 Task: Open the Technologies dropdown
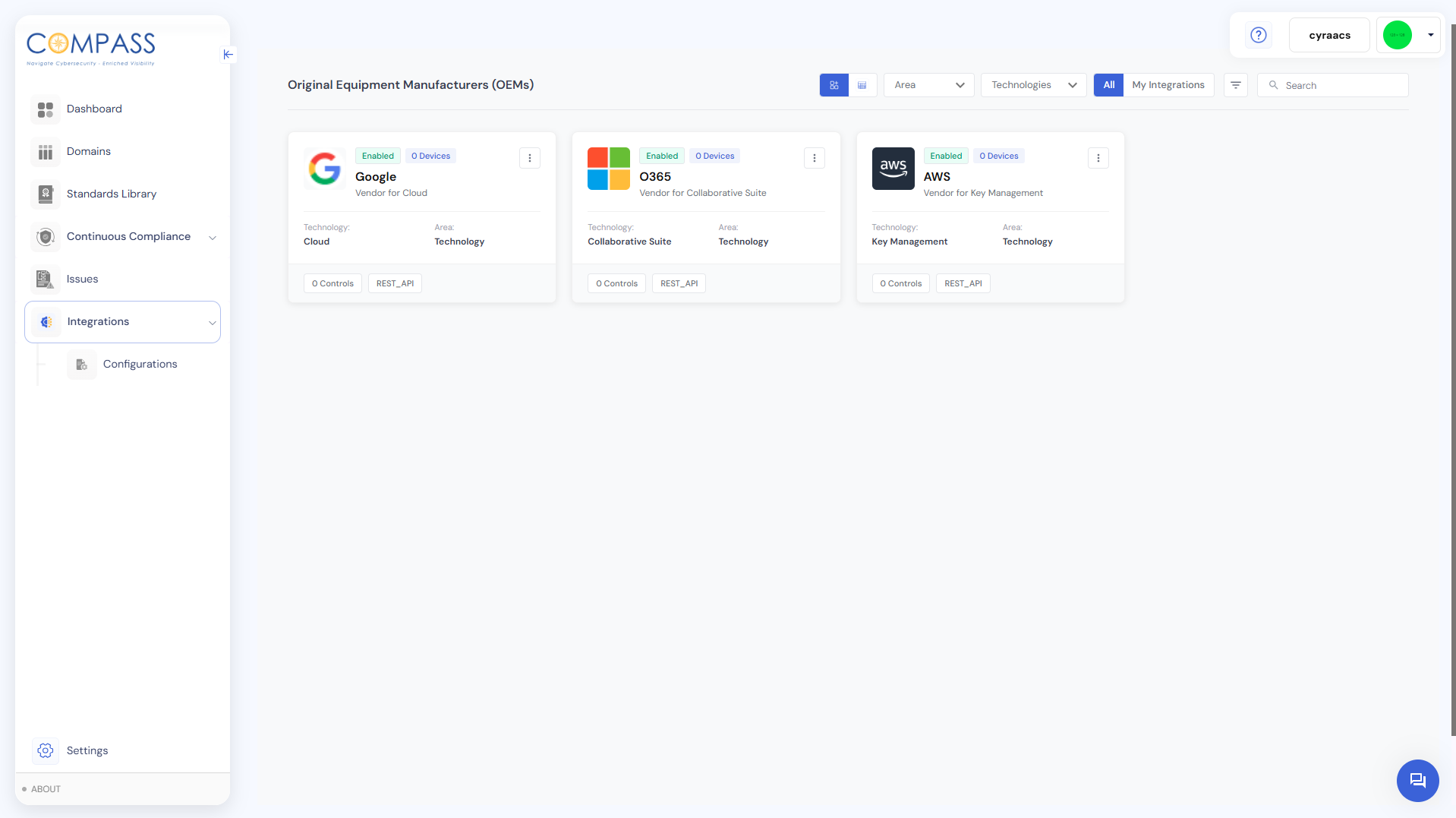pos(1034,85)
